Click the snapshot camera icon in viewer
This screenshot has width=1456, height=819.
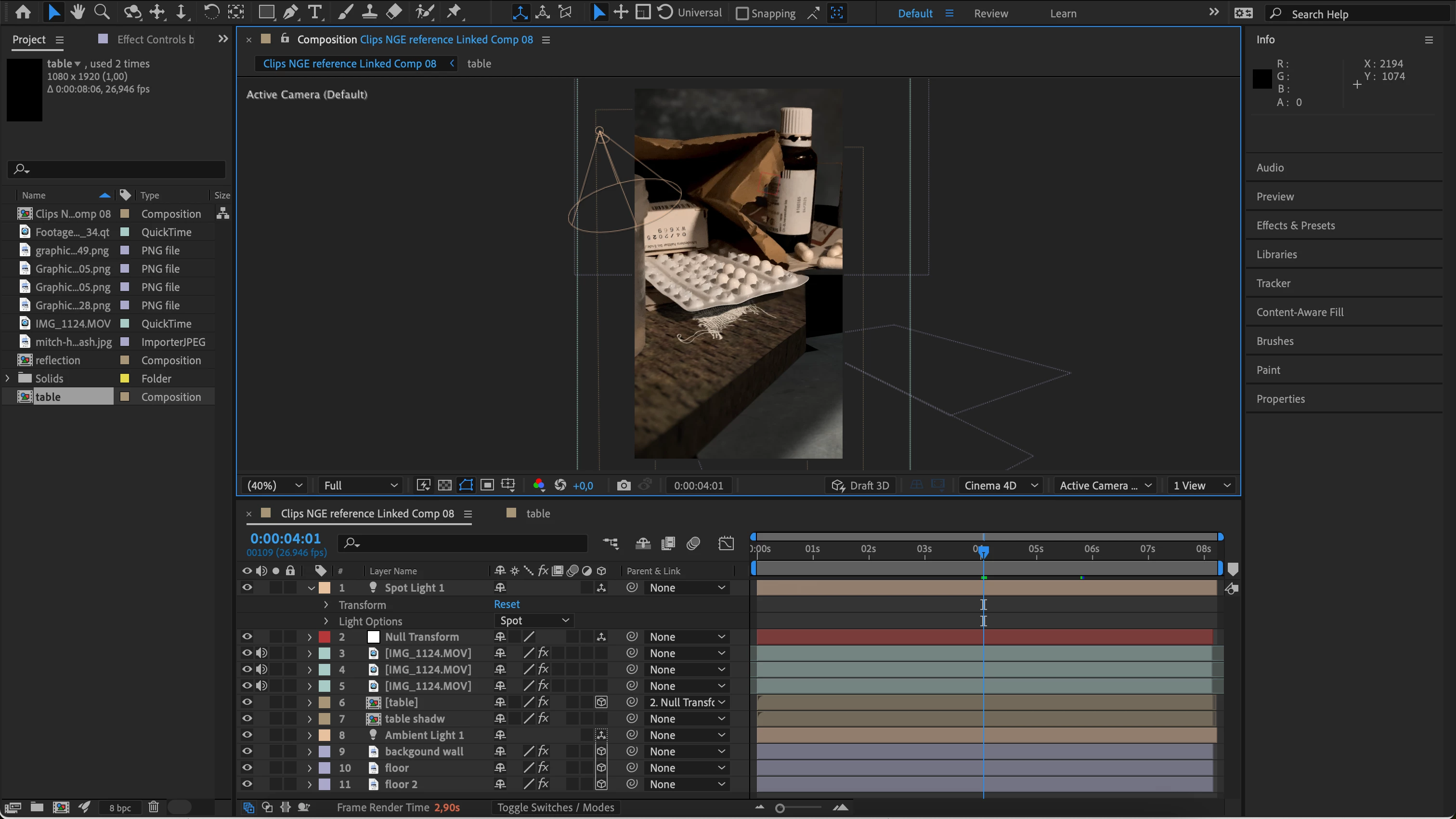pyautogui.click(x=624, y=485)
